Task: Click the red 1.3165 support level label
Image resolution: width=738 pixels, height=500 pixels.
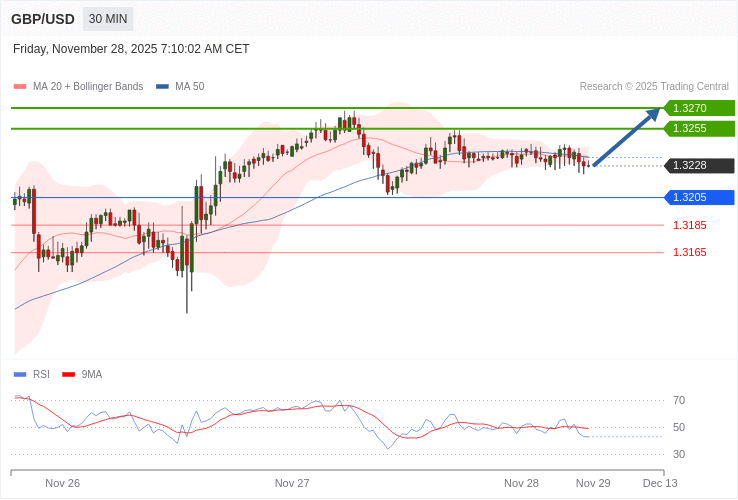Action: pyautogui.click(x=690, y=252)
